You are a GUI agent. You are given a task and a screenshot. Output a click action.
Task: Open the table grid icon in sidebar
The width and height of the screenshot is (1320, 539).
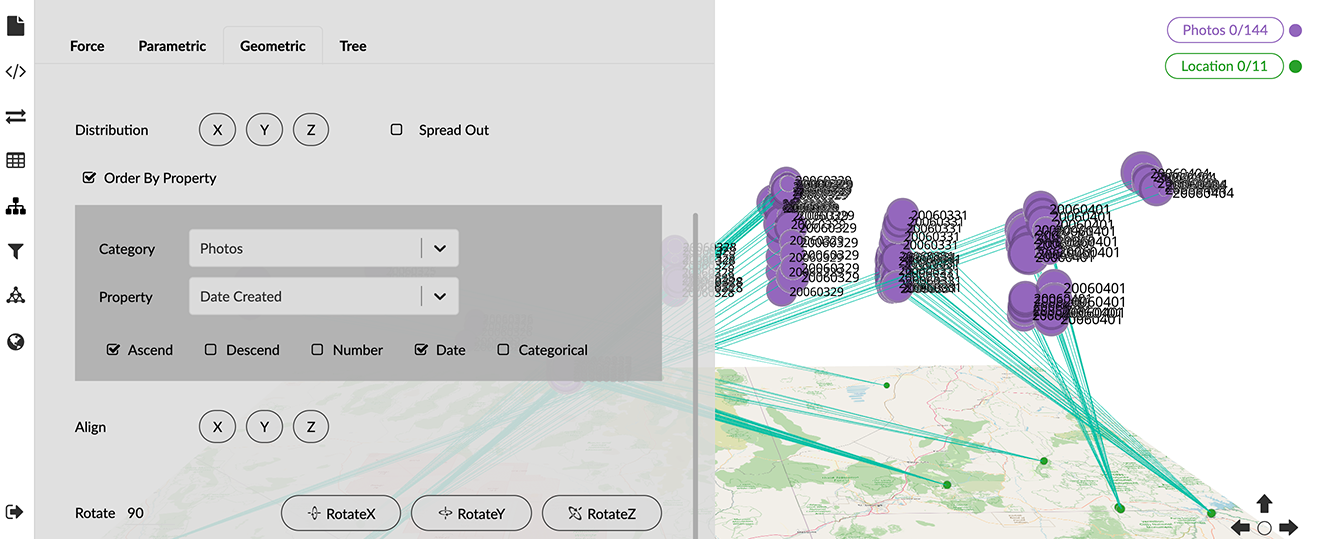[x=16, y=161]
